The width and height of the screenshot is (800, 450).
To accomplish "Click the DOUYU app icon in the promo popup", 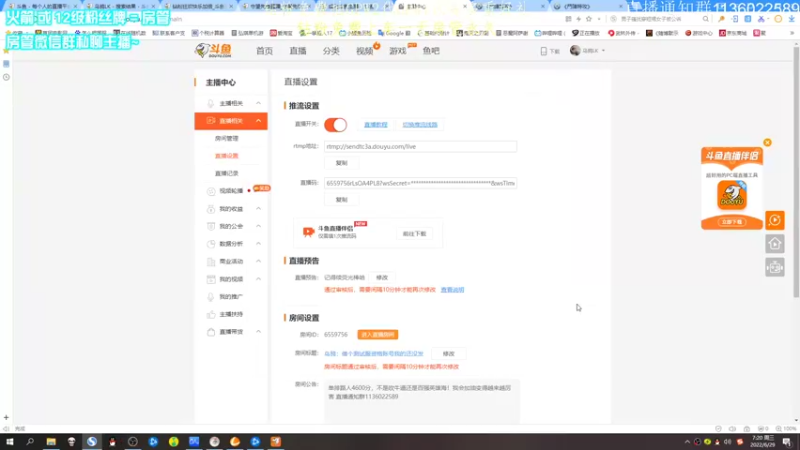I will tap(732, 195).
